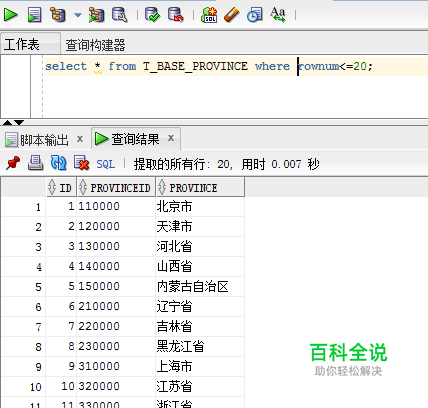Select the cell 辽宁省
This screenshot has width=428, height=408.
(200, 307)
